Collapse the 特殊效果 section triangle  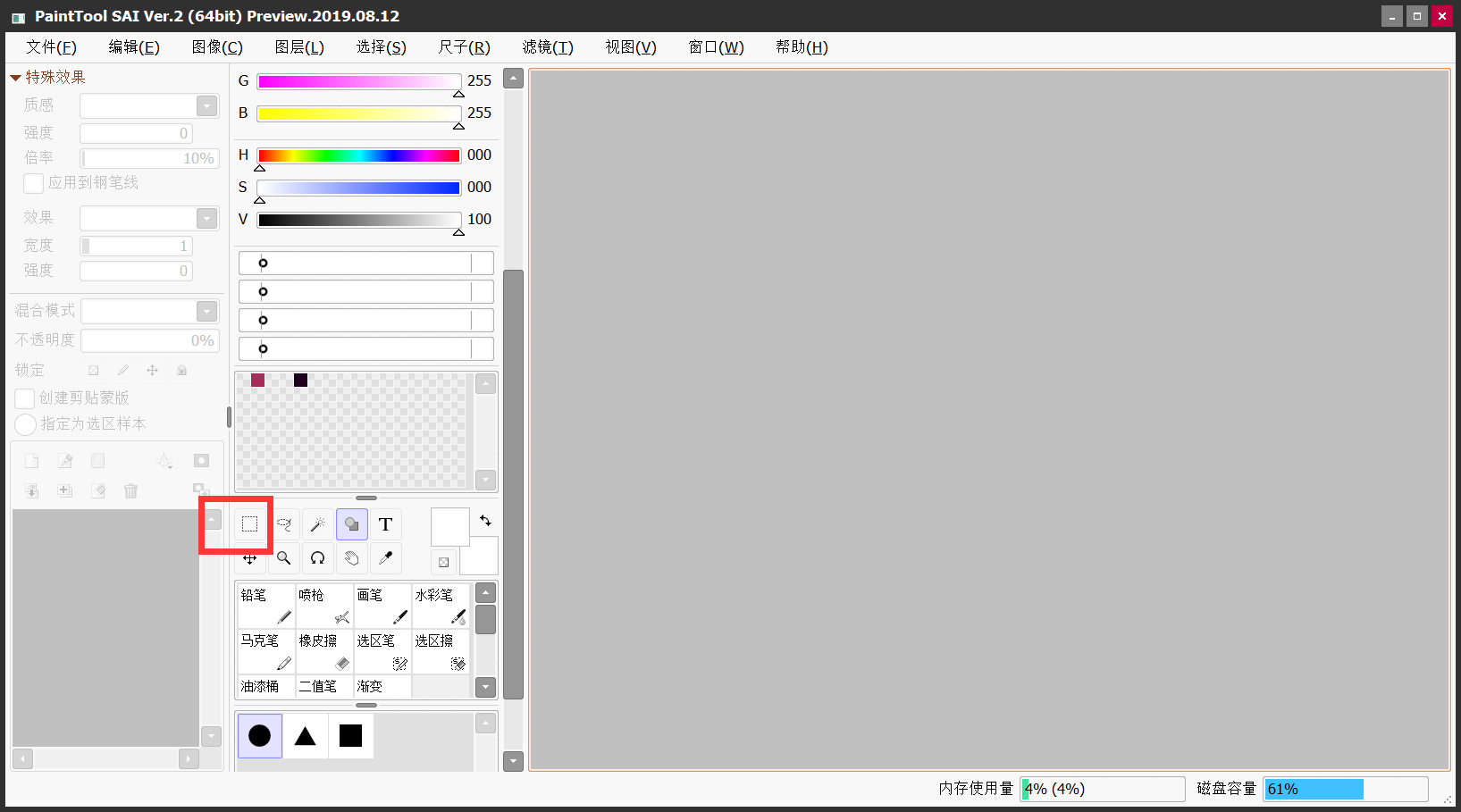tap(15, 78)
